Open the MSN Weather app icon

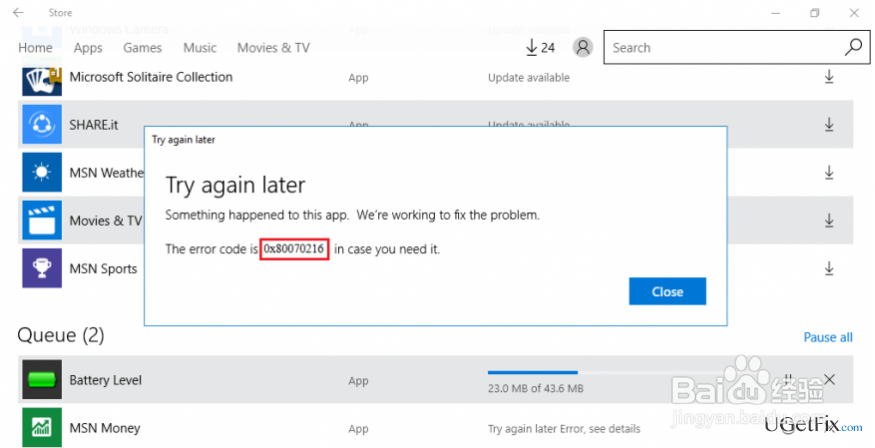(x=42, y=172)
